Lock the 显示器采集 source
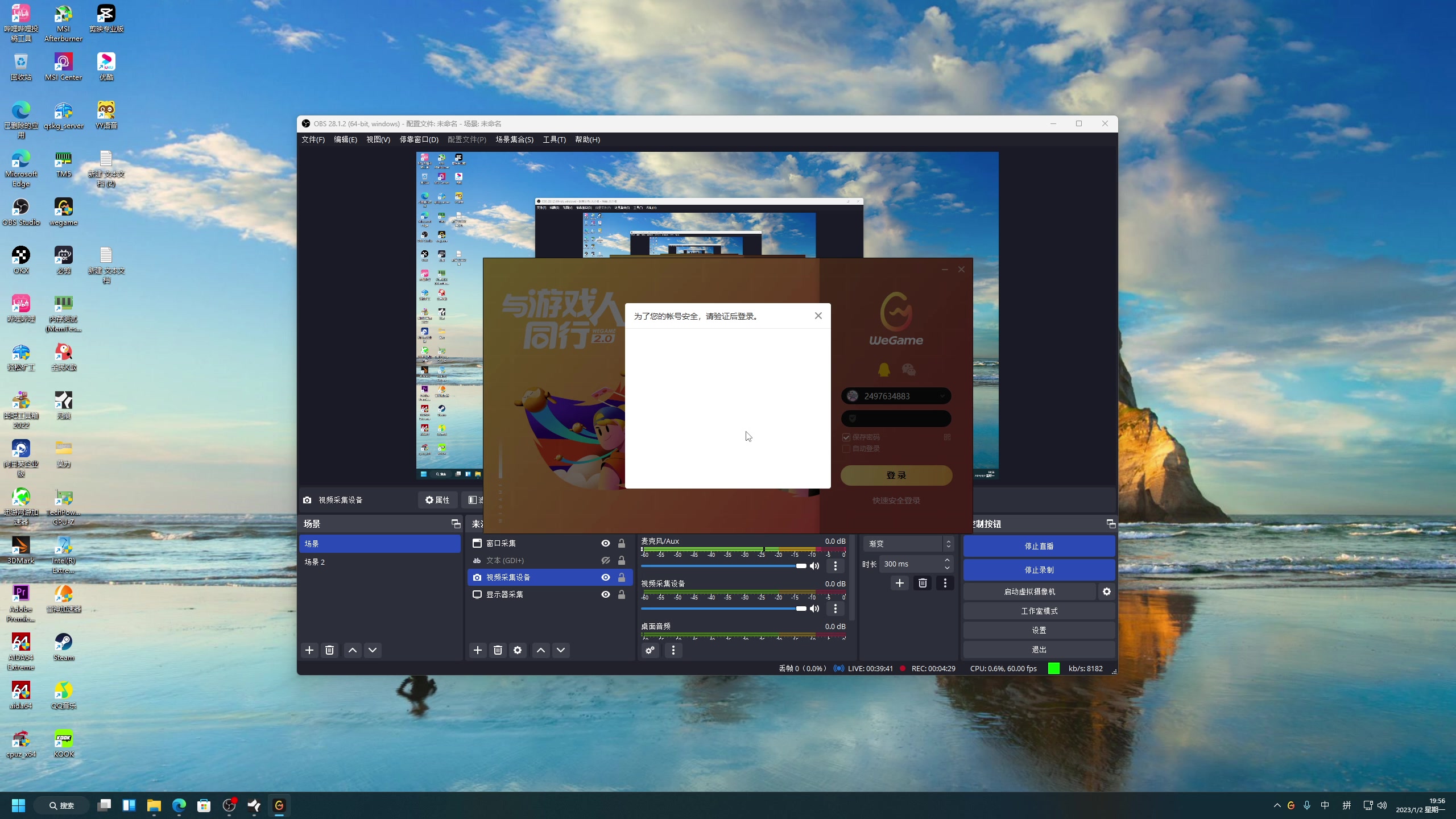The width and height of the screenshot is (1456, 819). pos(622,594)
